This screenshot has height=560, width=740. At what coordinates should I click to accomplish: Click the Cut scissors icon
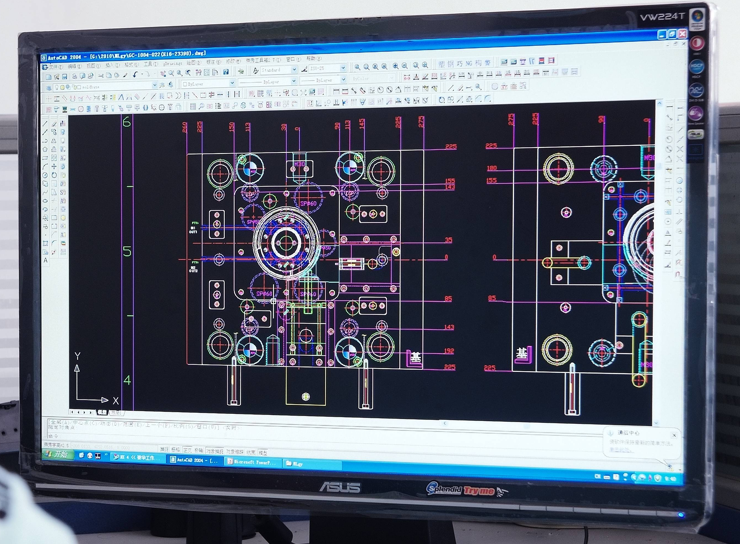point(101,76)
